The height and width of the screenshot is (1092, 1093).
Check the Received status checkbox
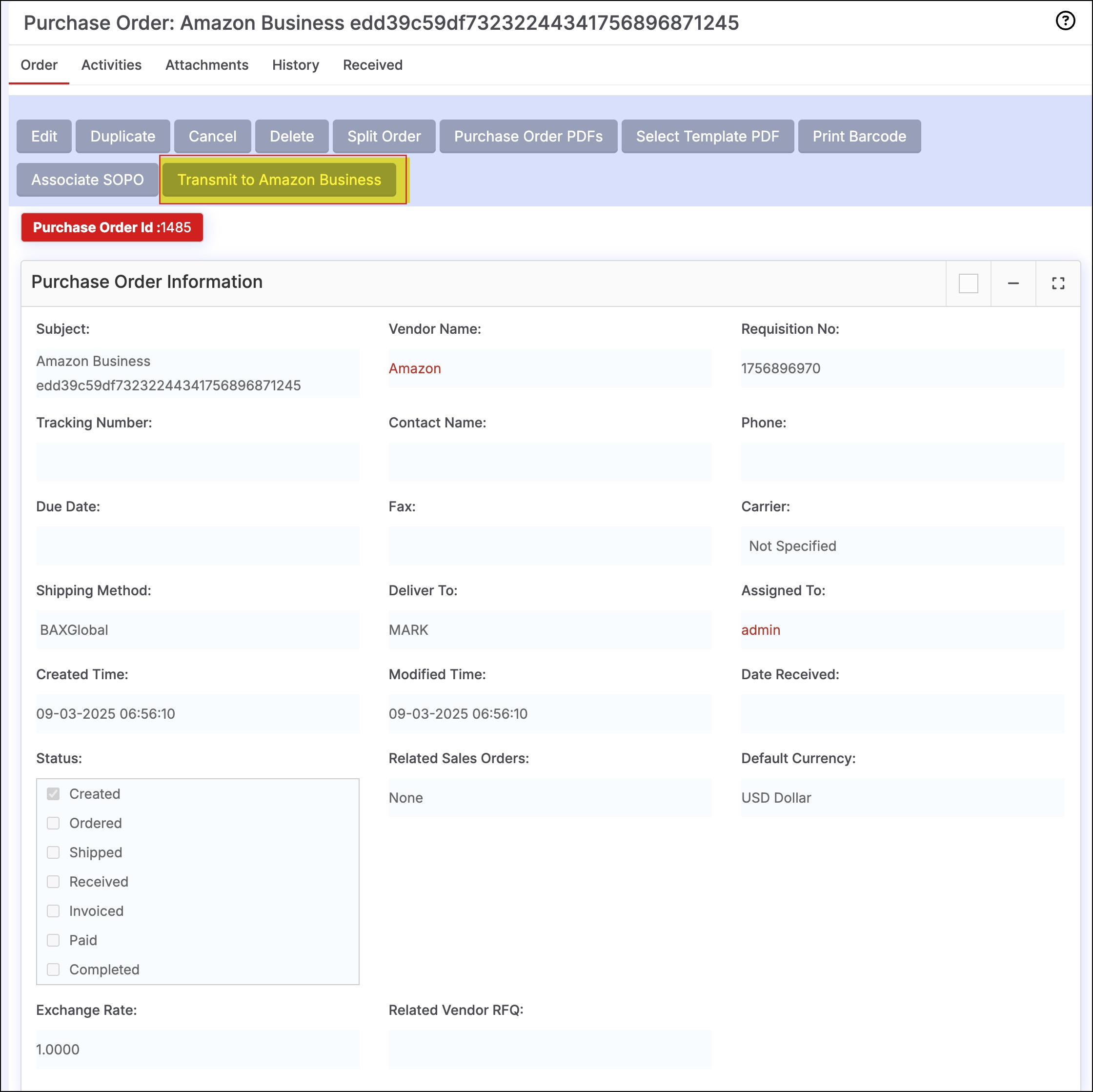[53, 882]
